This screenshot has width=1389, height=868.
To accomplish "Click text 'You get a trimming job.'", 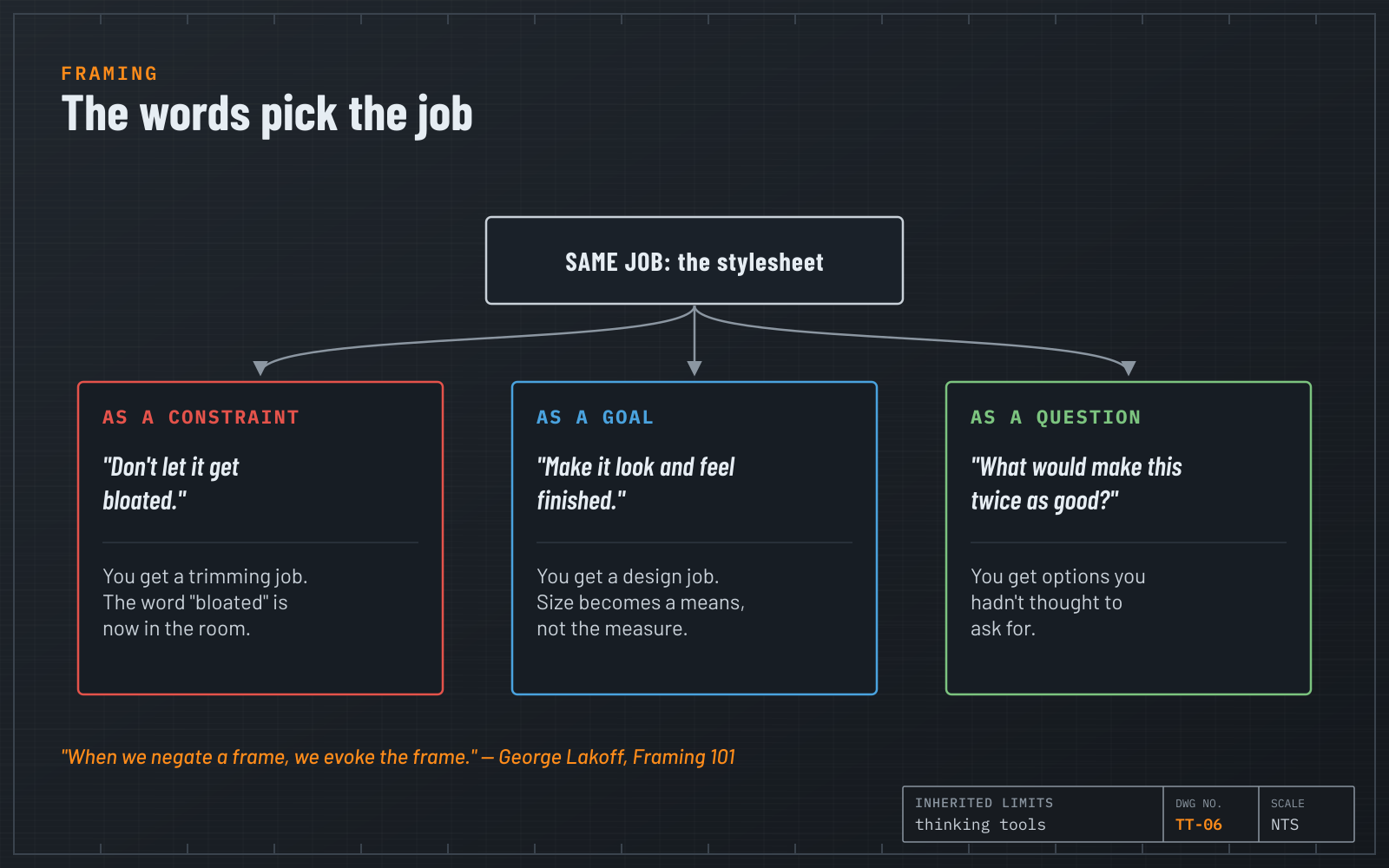I will (x=205, y=576).
